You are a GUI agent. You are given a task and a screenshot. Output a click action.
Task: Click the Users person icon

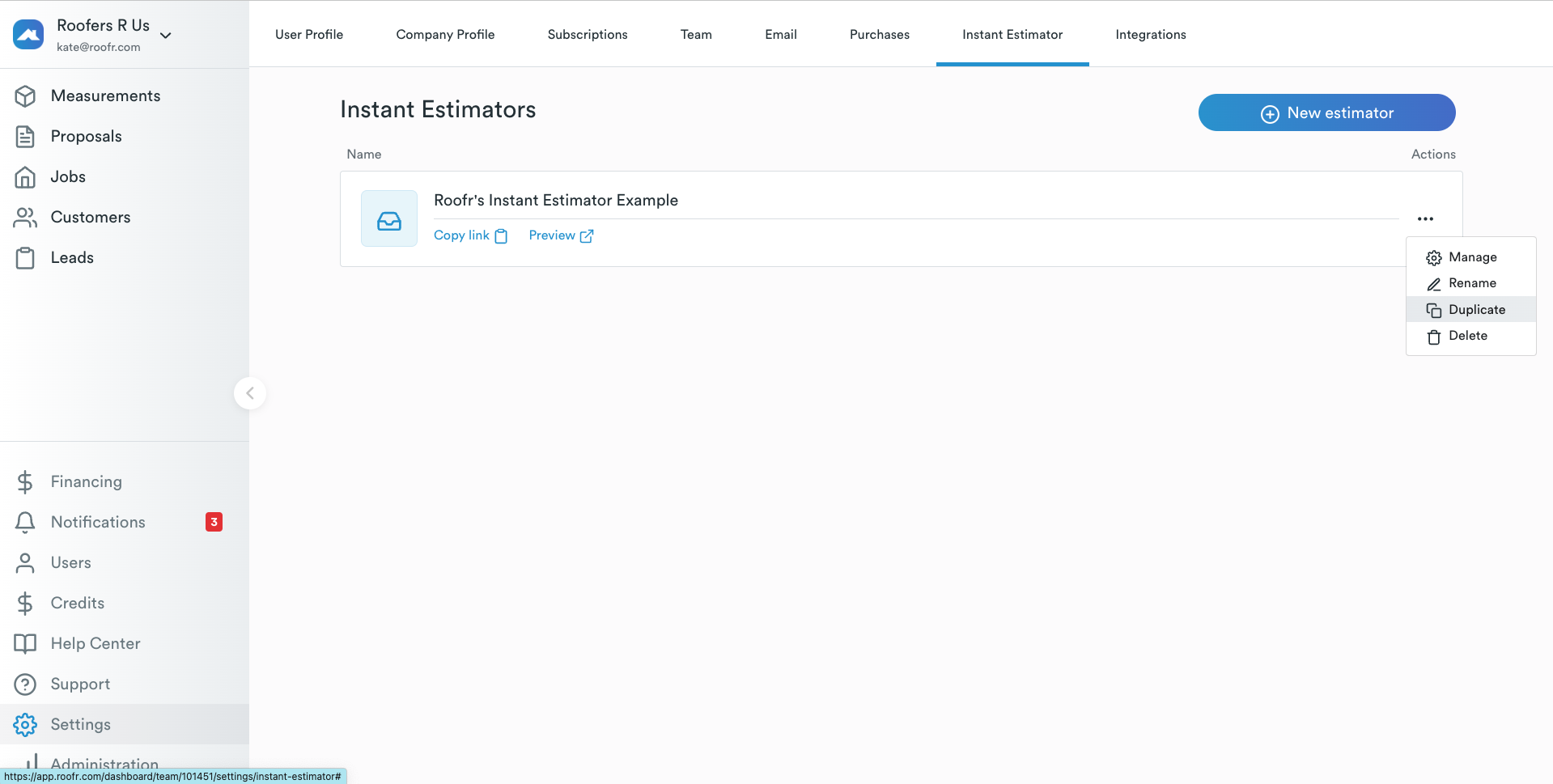(25, 563)
